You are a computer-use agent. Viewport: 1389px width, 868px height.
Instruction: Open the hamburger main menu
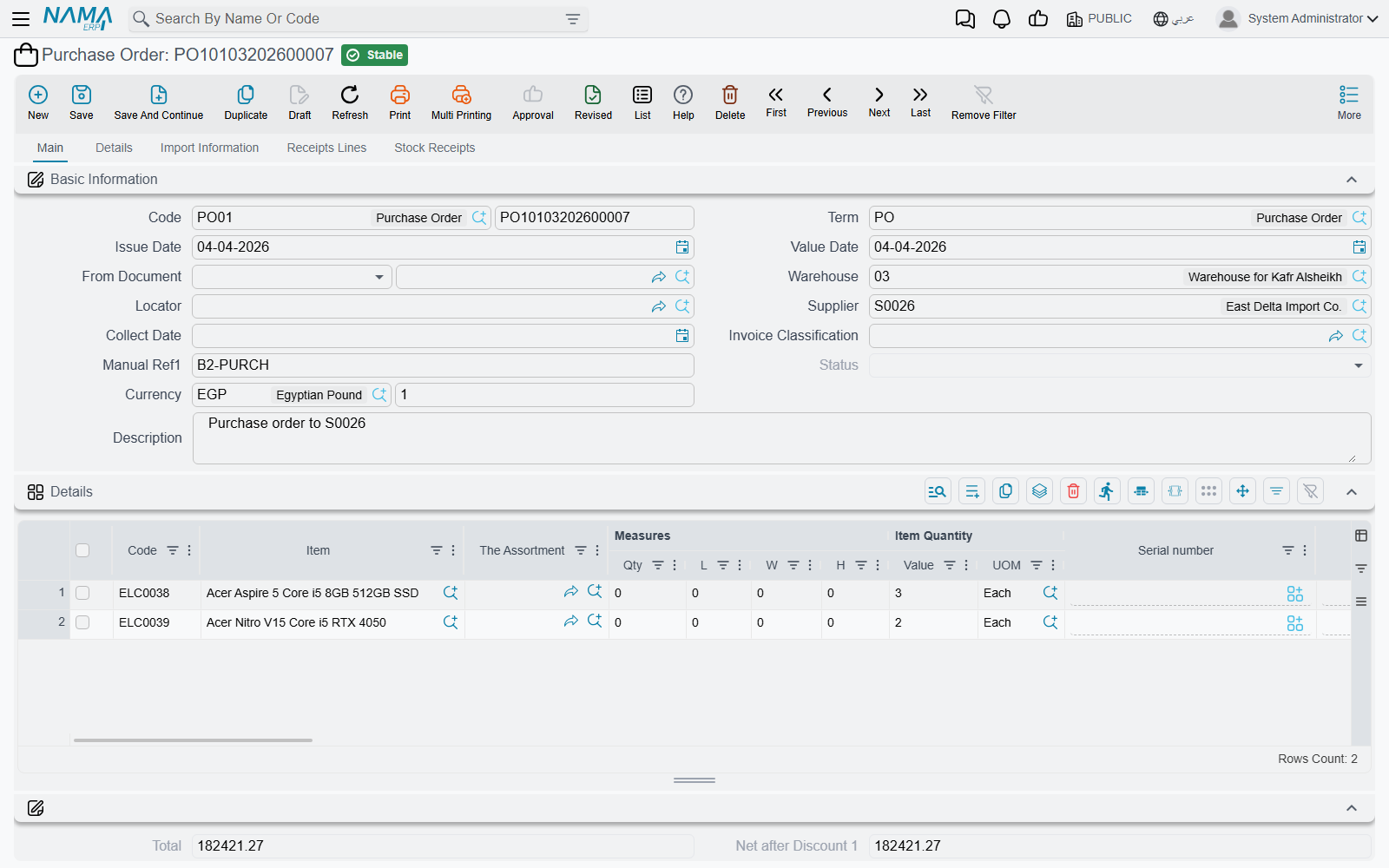[x=21, y=18]
